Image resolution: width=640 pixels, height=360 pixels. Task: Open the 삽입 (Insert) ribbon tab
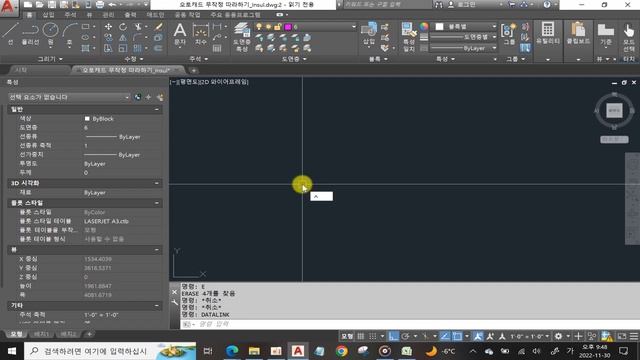pyautogui.click(x=49, y=15)
